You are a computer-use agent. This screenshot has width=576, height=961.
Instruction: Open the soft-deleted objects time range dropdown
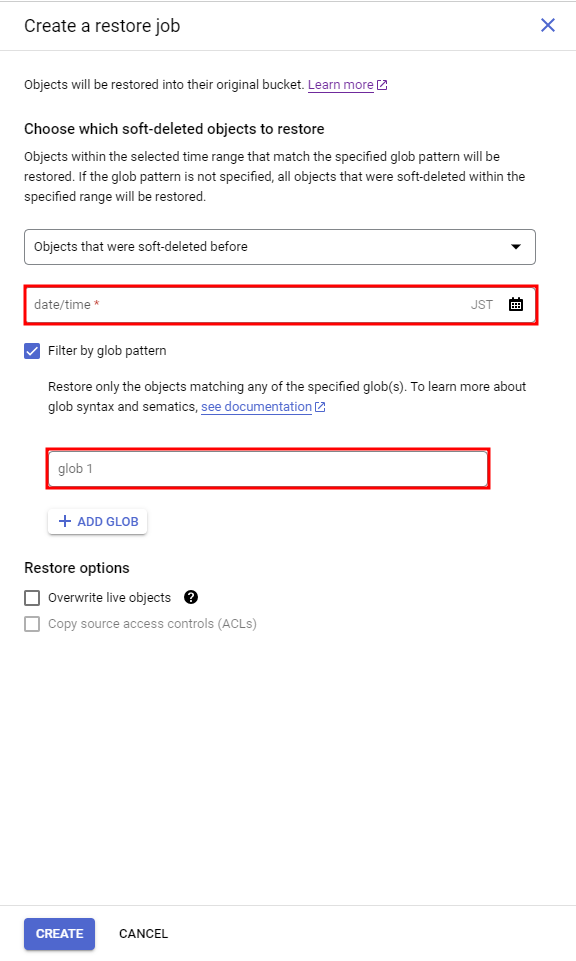(x=280, y=247)
